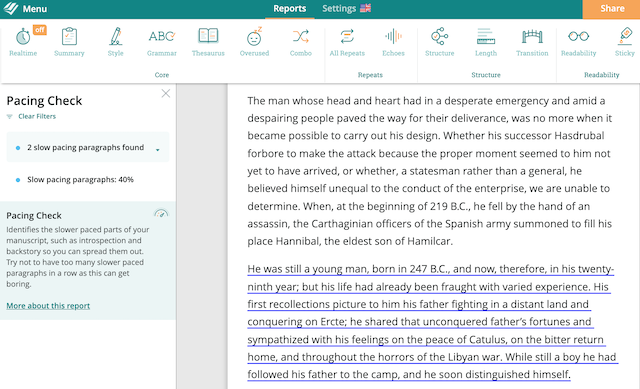Run the Readability report
This screenshot has width=640, height=389.
(x=578, y=42)
